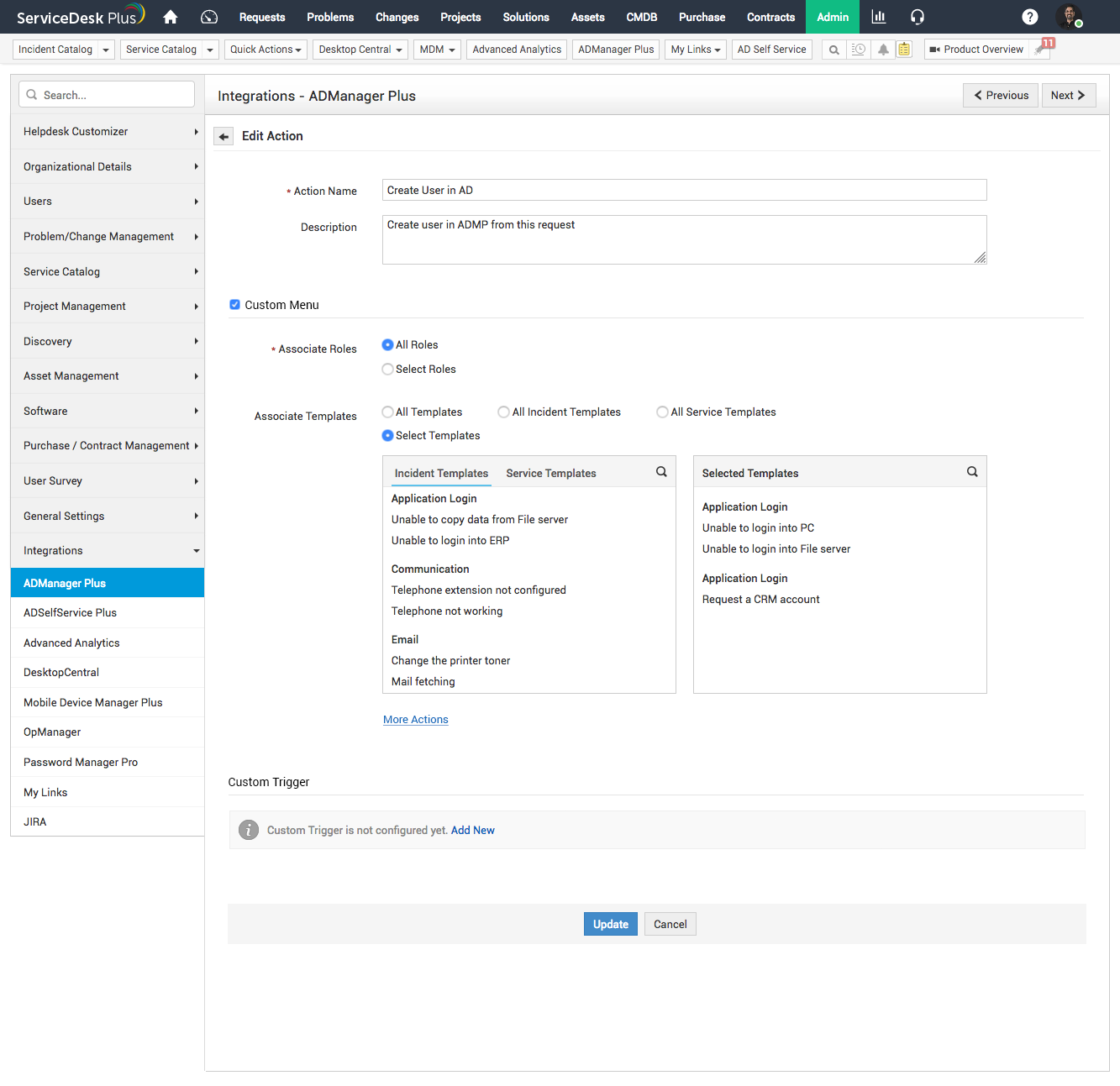Open Advanced Analytics toolbar button

517,50
